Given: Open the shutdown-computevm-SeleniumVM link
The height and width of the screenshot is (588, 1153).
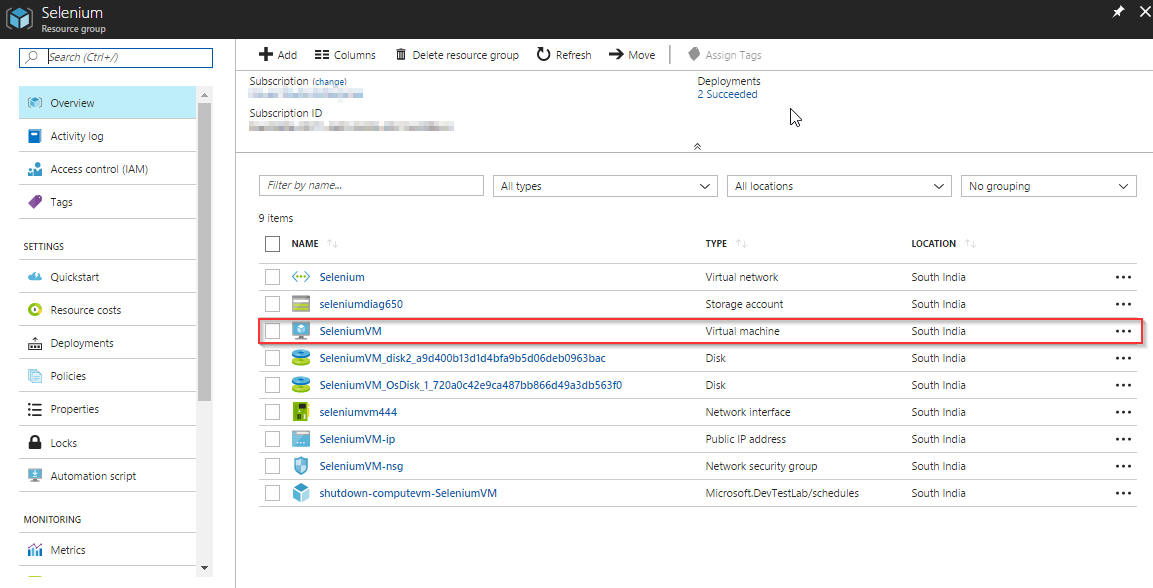Looking at the screenshot, I should (x=408, y=493).
